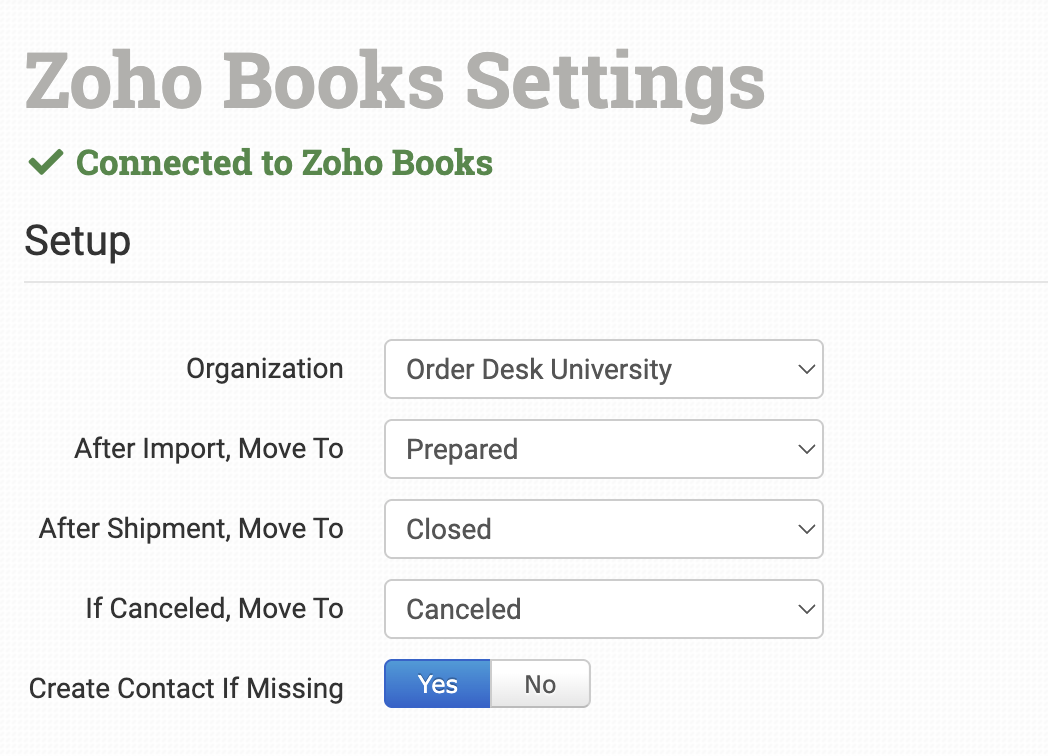Click the After Shipment dropdown chevron arrow
Screen dimensions: 1048x756
807,529
